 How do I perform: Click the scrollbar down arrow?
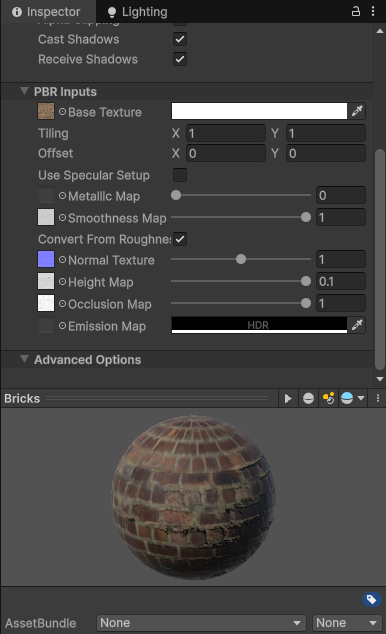pyautogui.click(x=380, y=379)
